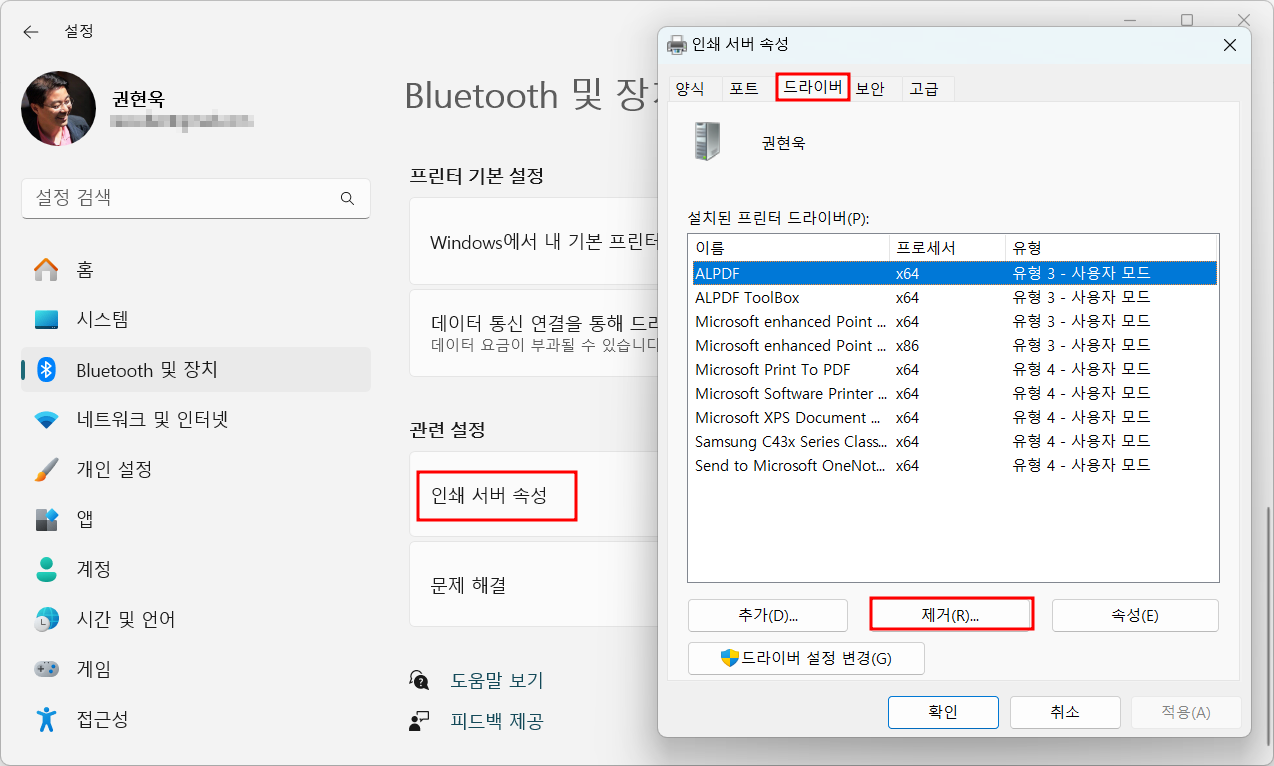Click the 설정 검색 search field
Viewport: 1274px width, 766px height.
196,198
